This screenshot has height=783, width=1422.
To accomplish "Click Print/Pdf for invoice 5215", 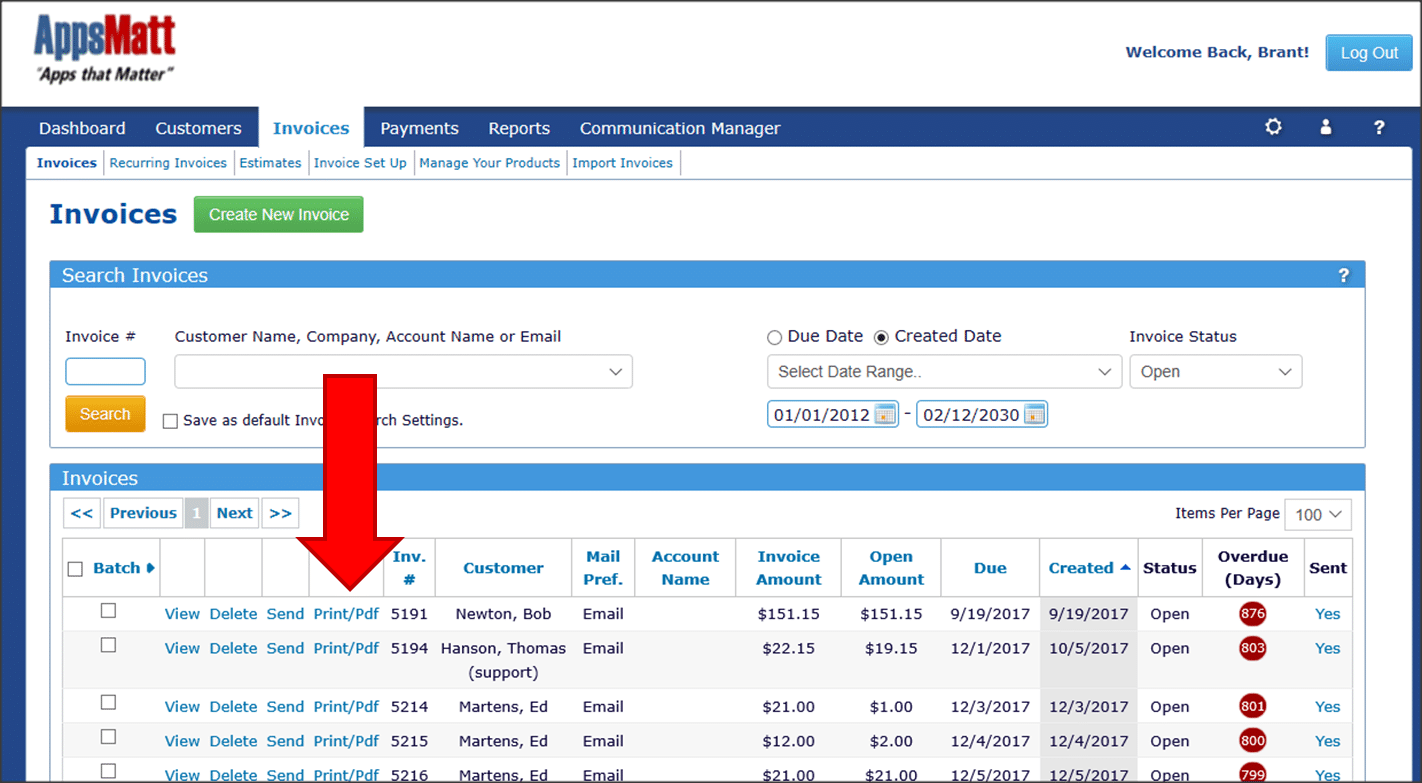I will (x=346, y=741).
